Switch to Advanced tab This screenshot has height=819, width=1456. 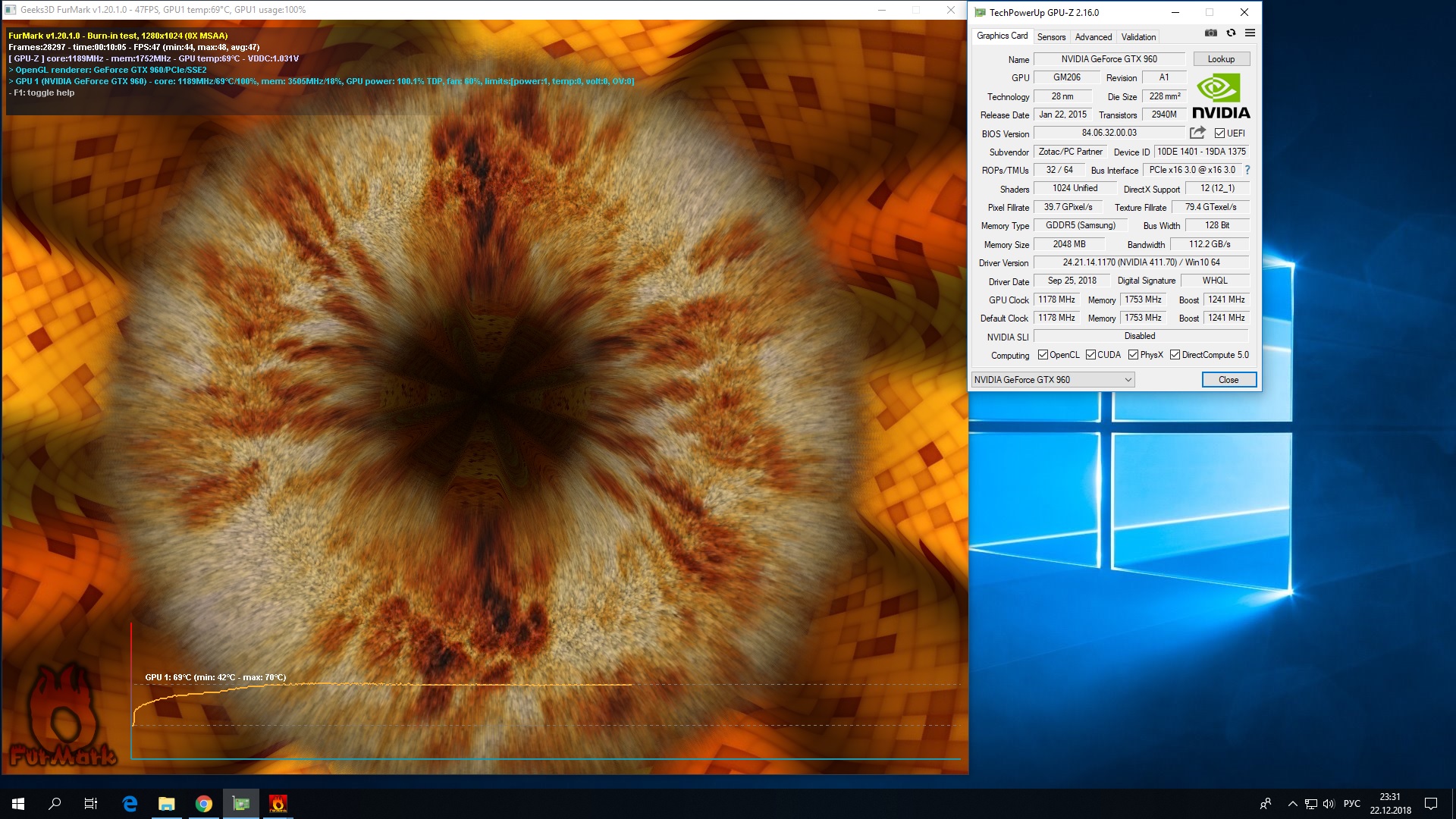[x=1094, y=36]
